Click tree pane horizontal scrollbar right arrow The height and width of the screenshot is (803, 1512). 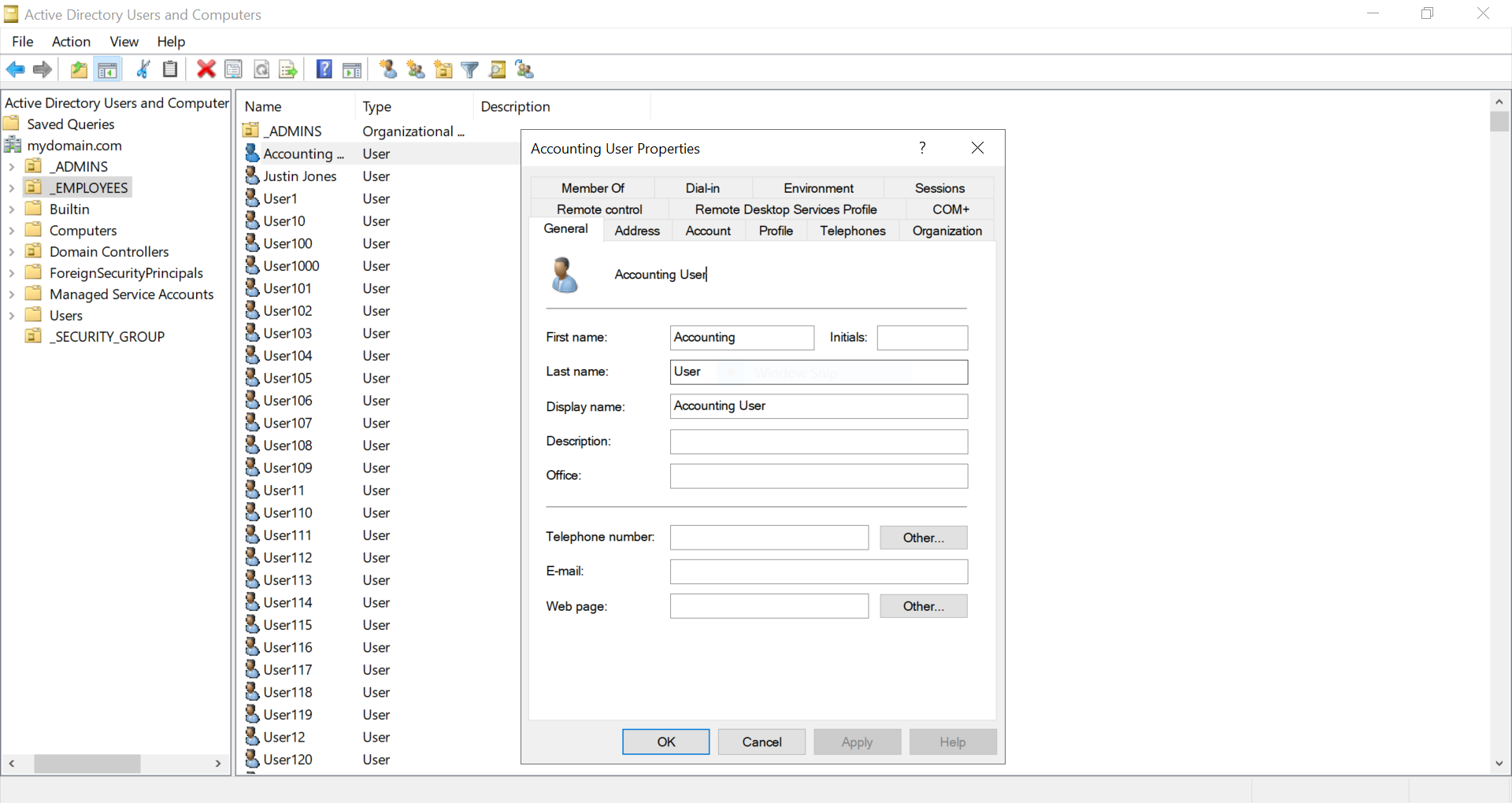218,764
